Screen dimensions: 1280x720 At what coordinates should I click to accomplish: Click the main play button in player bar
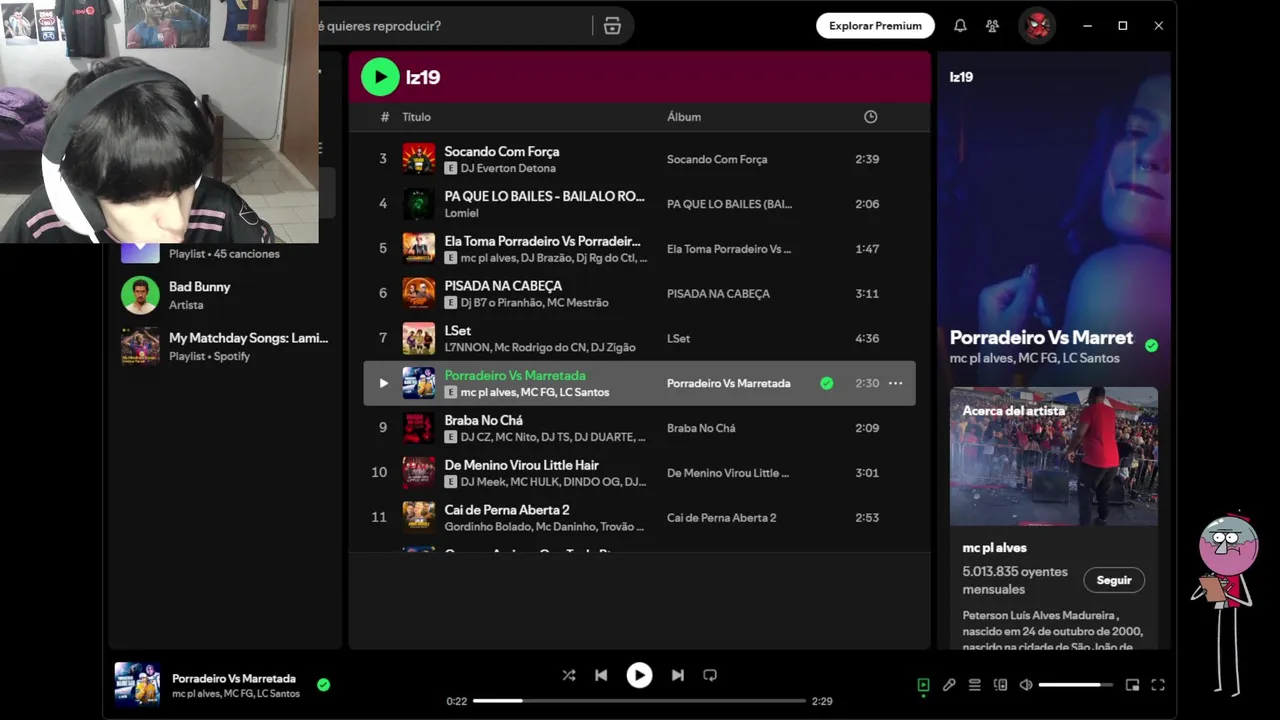tap(639, 676)
